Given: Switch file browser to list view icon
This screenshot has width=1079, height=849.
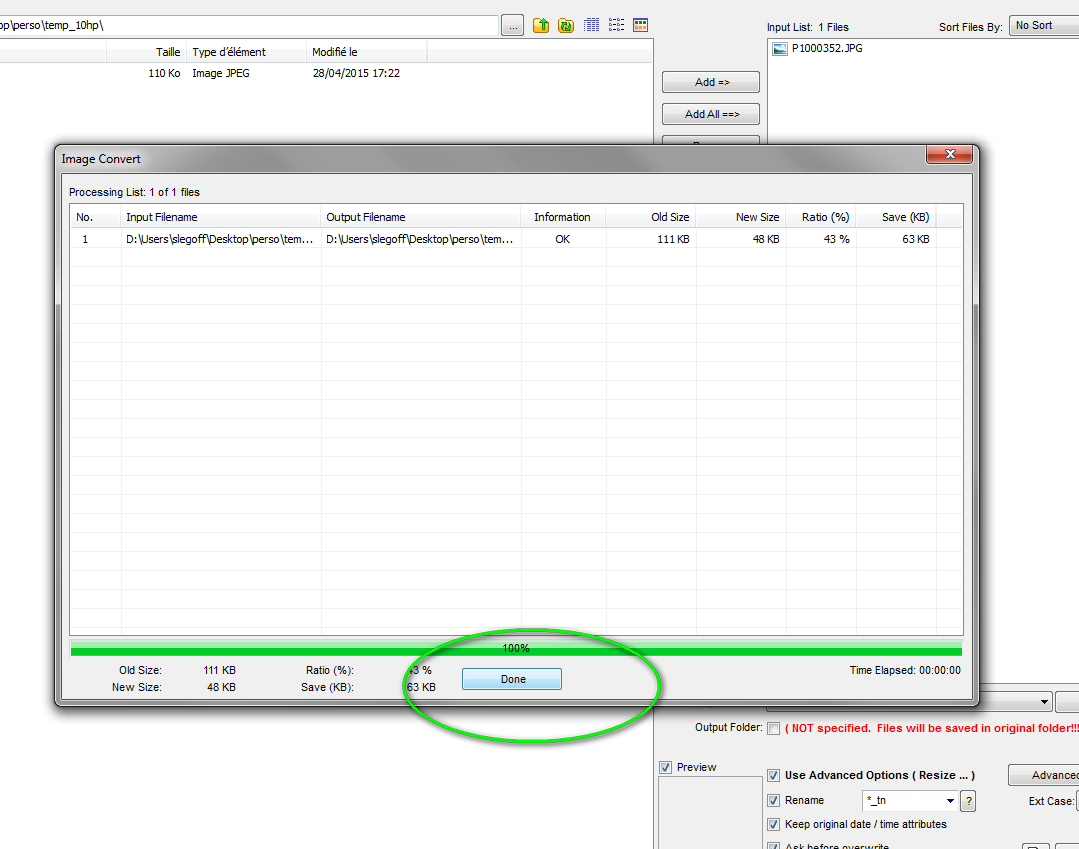Looking at the screenshot, I should coord(616,25).
